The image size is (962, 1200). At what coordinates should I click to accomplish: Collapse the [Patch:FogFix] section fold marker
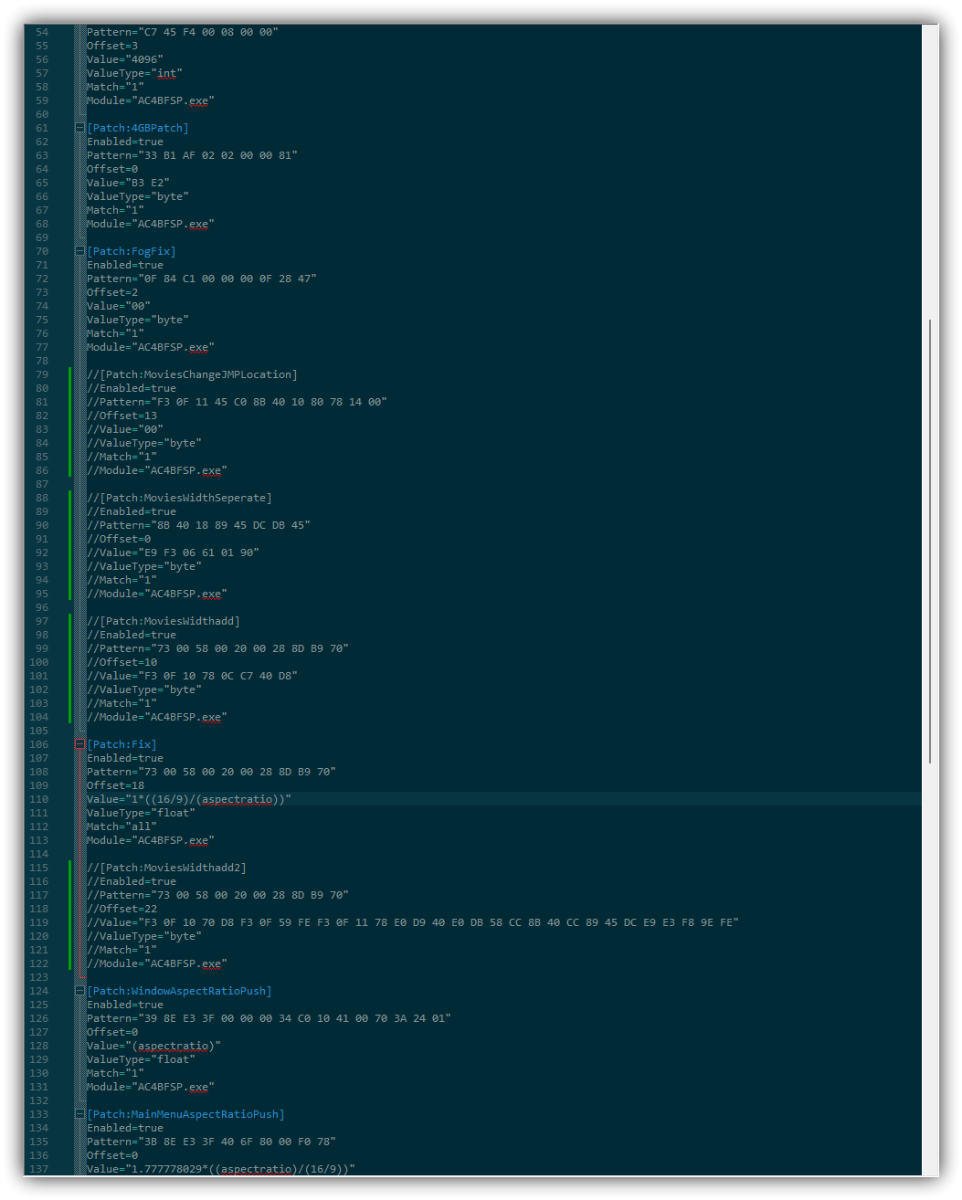[x=80, y=251]
